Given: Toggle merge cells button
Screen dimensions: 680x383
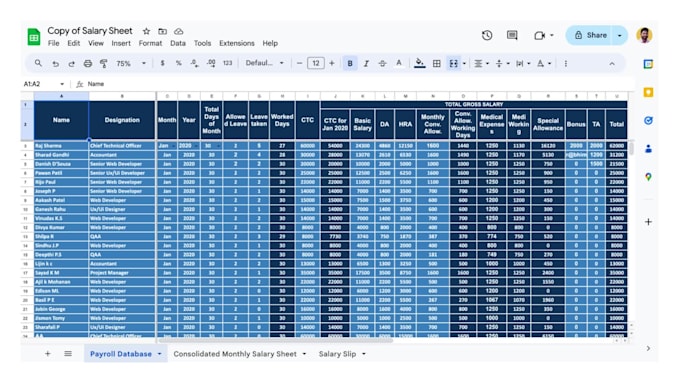Looking at the screenshot, I should point(453,63).
